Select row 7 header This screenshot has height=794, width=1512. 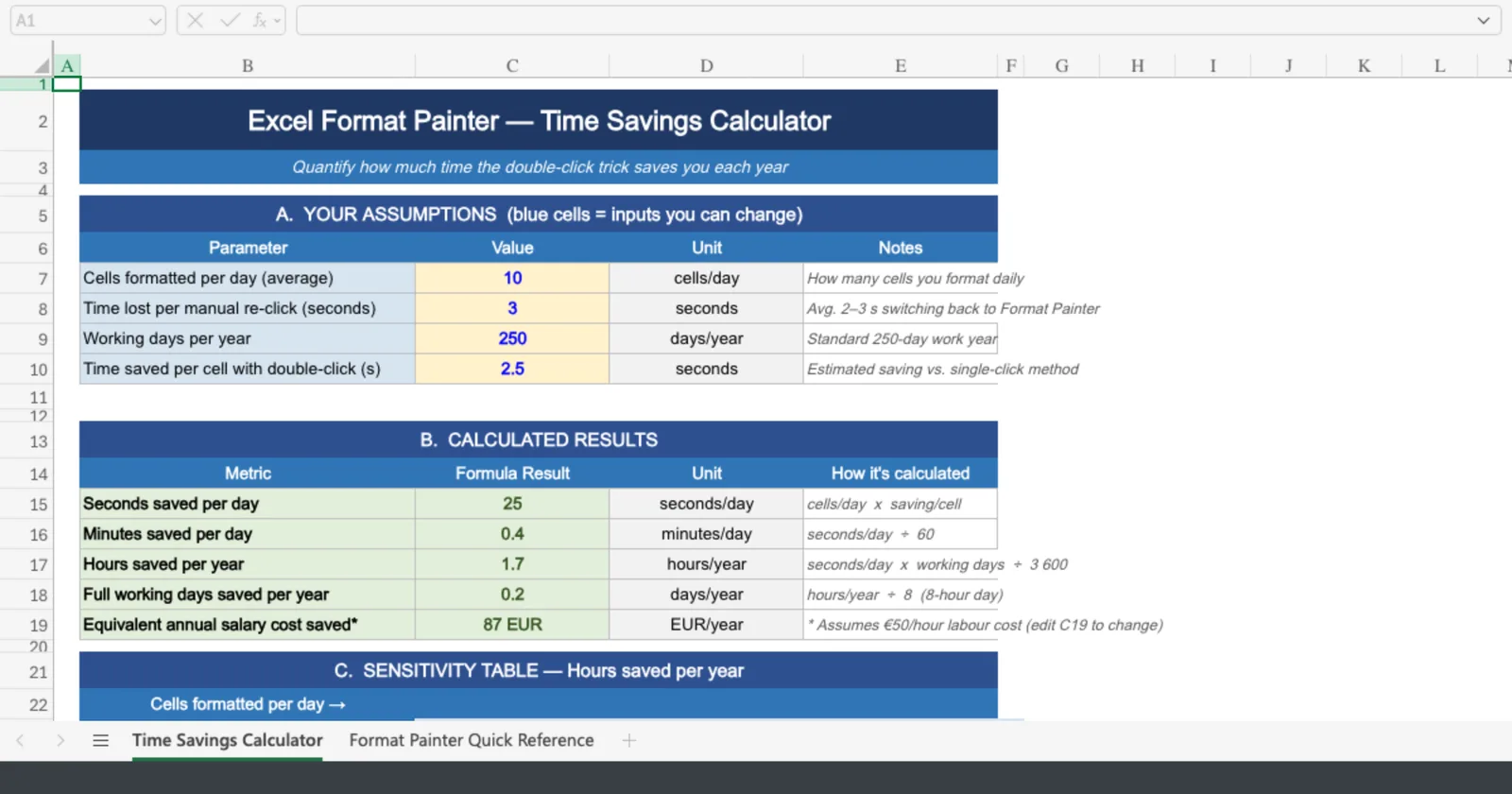pyautogui.click(x=26, y=279)
